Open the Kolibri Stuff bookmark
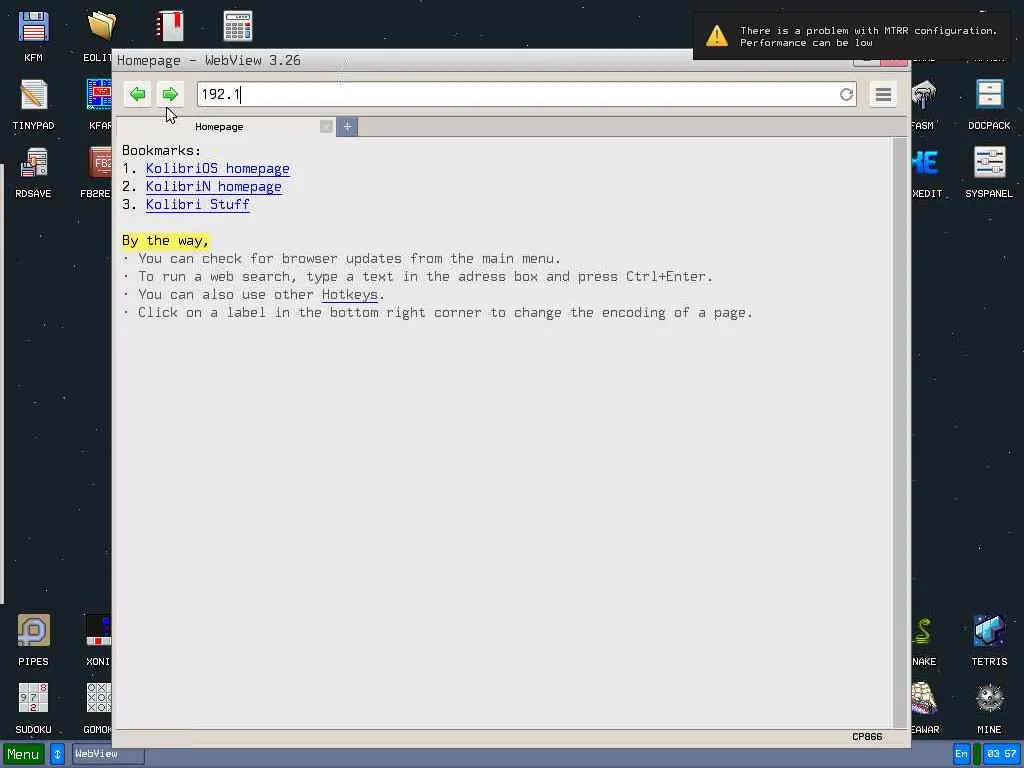The image size is (1024, 768). pos(197,204)
